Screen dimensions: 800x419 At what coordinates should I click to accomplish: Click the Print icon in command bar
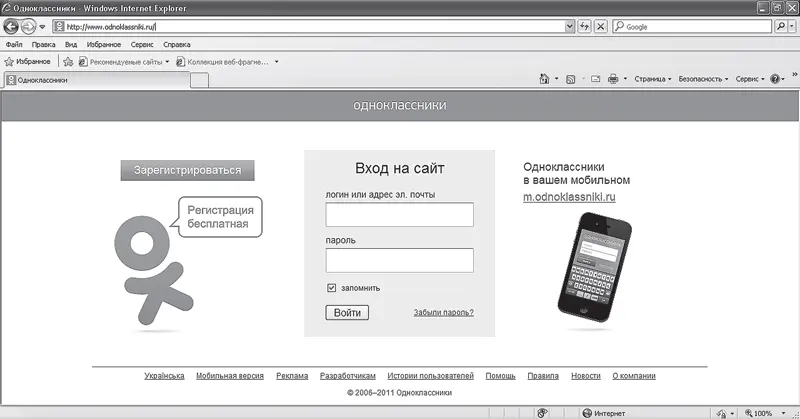coord(613,78)
